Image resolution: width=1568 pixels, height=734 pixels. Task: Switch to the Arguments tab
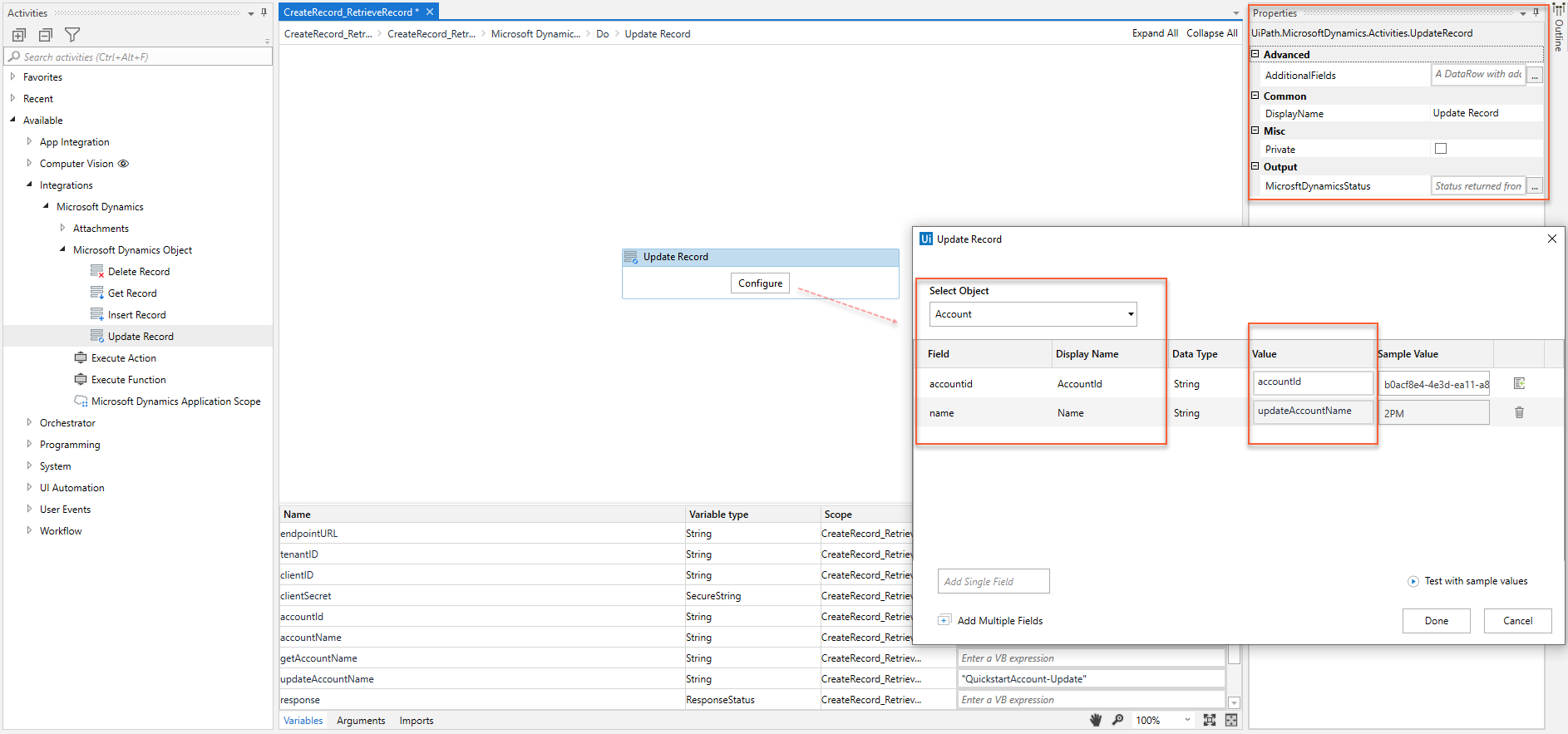tap(361, 721)
